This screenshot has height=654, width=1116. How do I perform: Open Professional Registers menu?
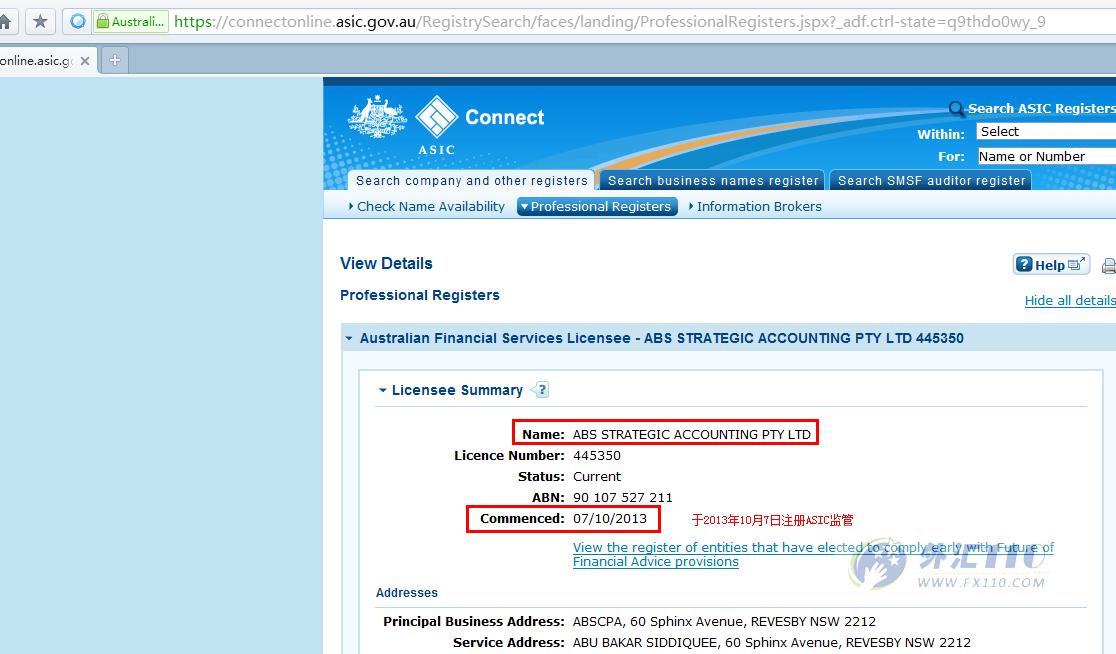[596, 206]
